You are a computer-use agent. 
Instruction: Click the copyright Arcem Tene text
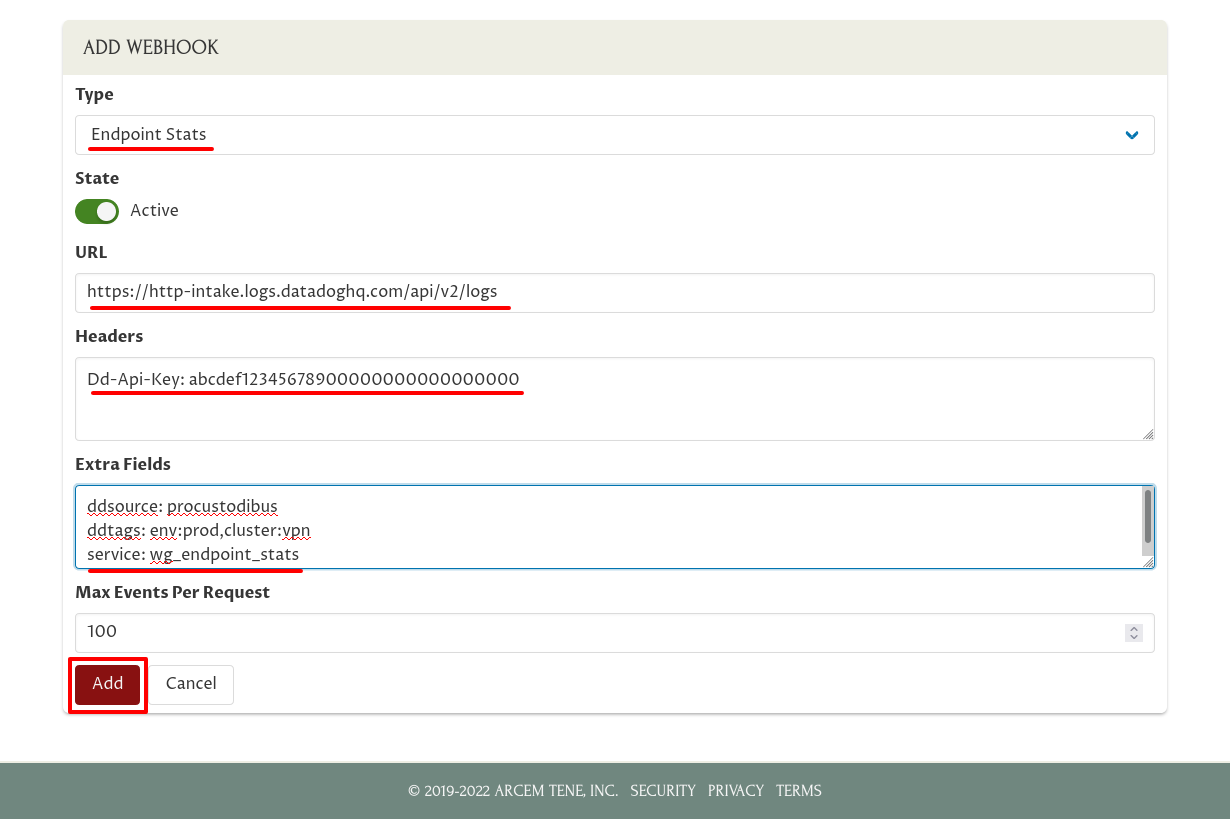pos(513,791)
